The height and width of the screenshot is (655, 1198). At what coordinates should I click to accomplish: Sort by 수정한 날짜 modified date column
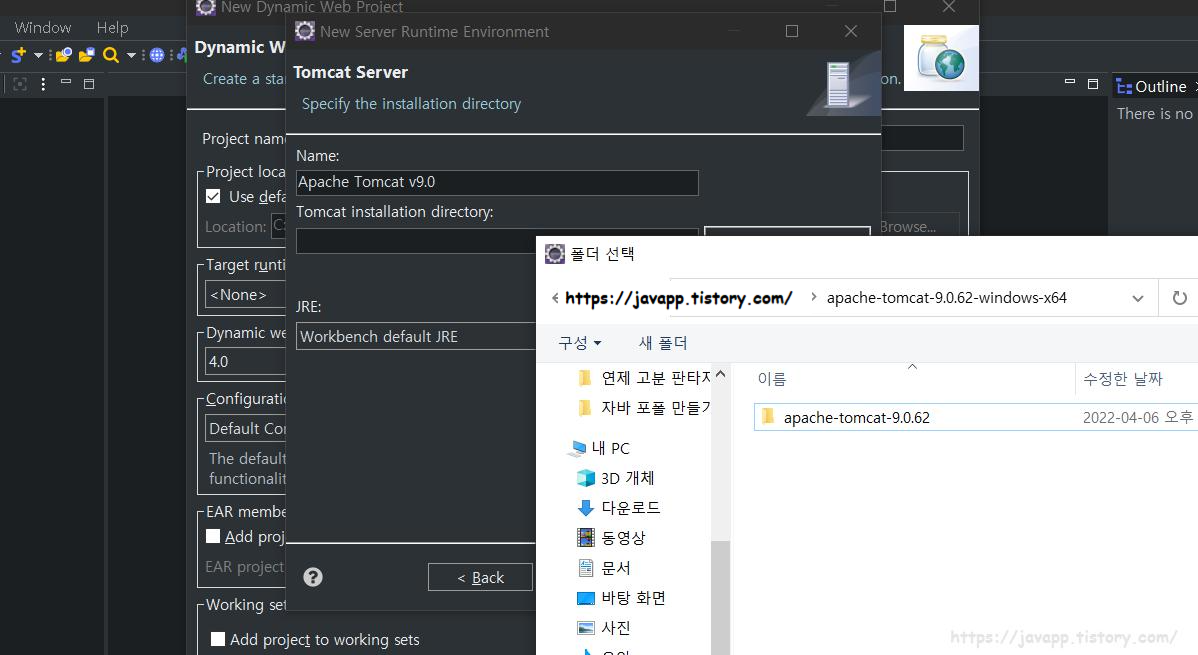(x=1122, y=378)
